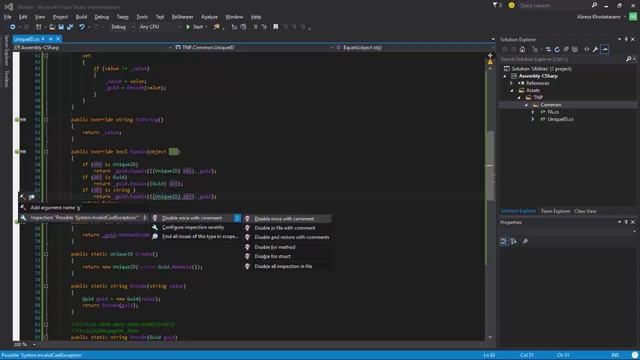This screenshot has width=640, height=360.
Task: Click the highlighted rightmost Solution Explorer toolbar icon
Action: pos(605,49)
